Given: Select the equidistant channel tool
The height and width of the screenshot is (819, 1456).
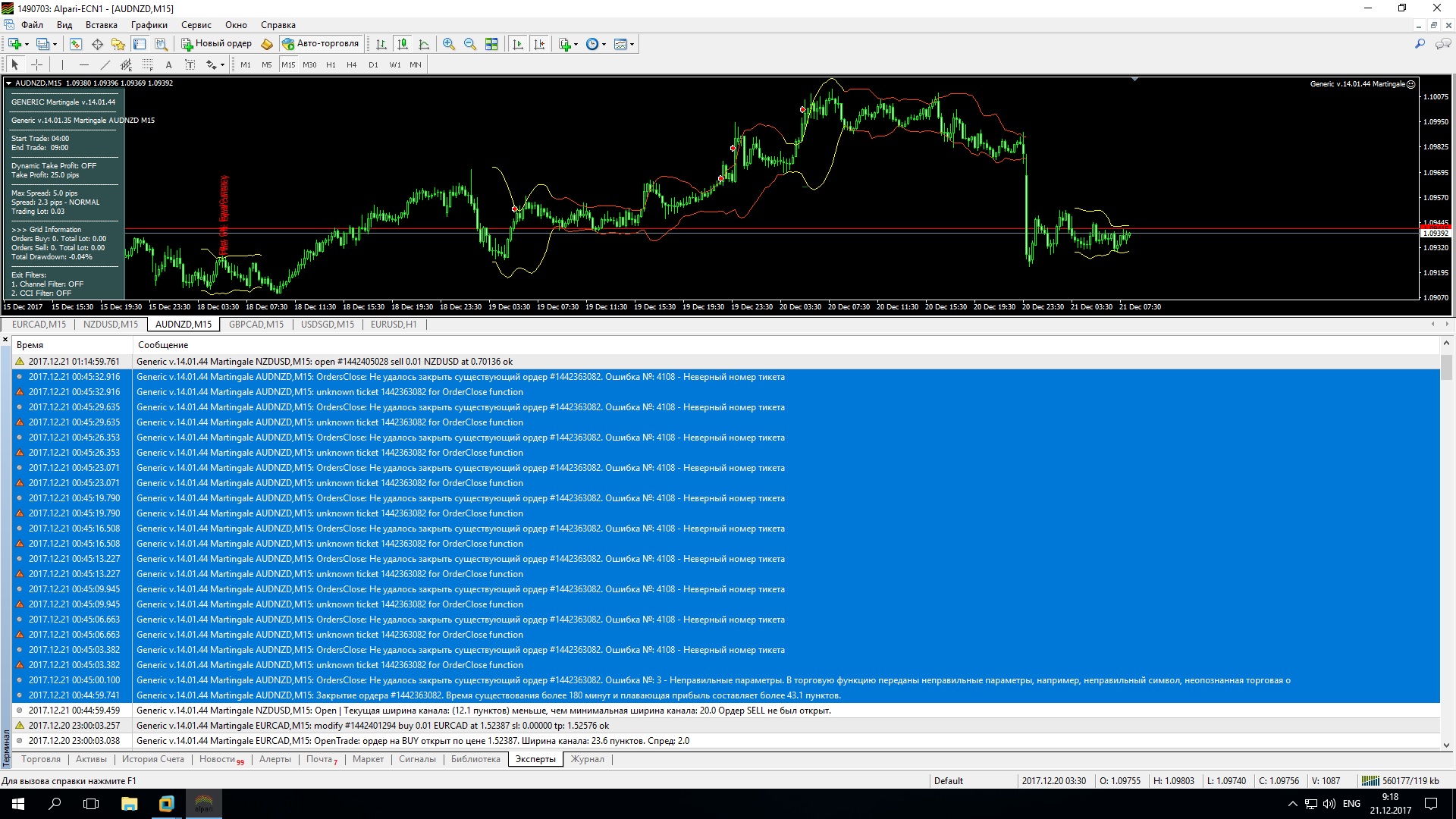Looking at the screenshot, I should [126, 64].
